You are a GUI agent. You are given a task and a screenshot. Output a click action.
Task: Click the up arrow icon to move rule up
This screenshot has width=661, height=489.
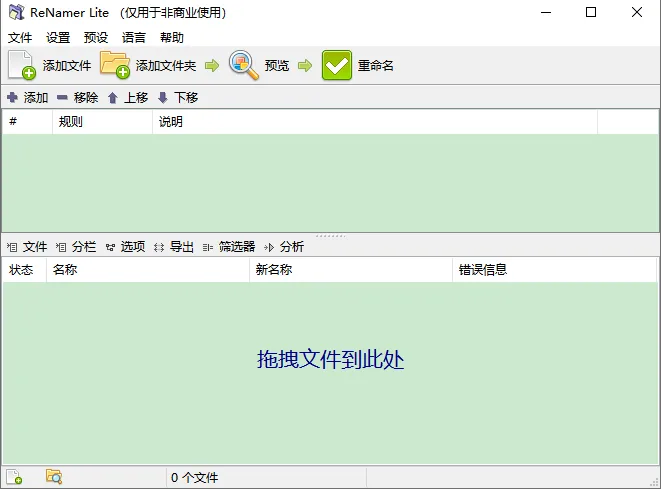[113, 98]
